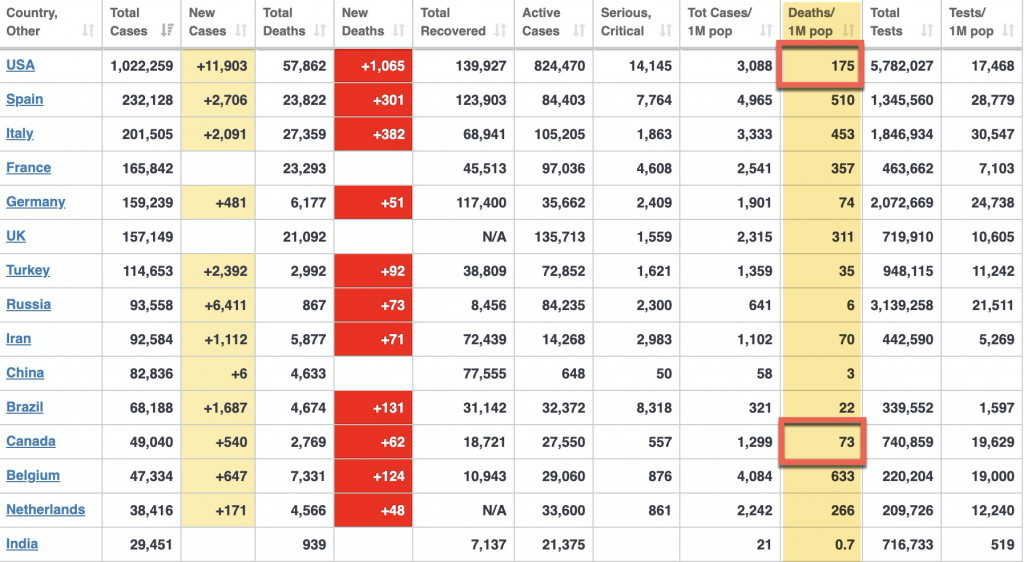Open the USA country link

(20, 65)
